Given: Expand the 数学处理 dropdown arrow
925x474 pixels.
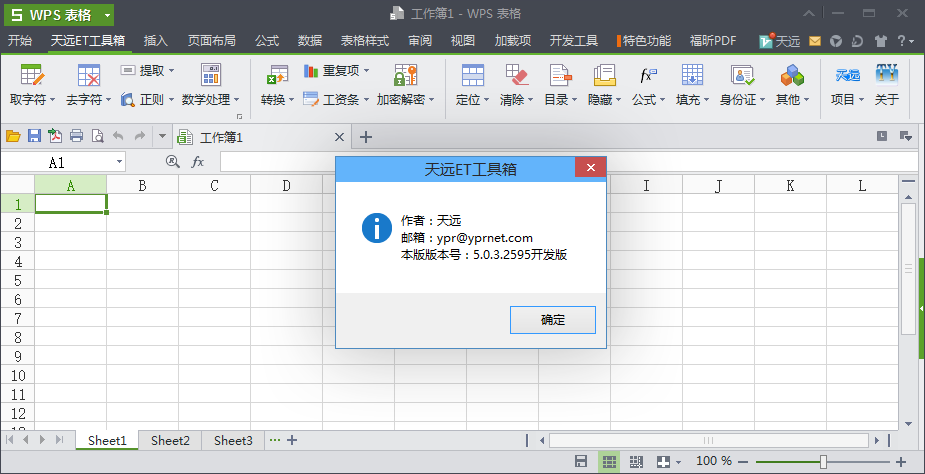Looking at the screenshot, I should coord(237,100).
